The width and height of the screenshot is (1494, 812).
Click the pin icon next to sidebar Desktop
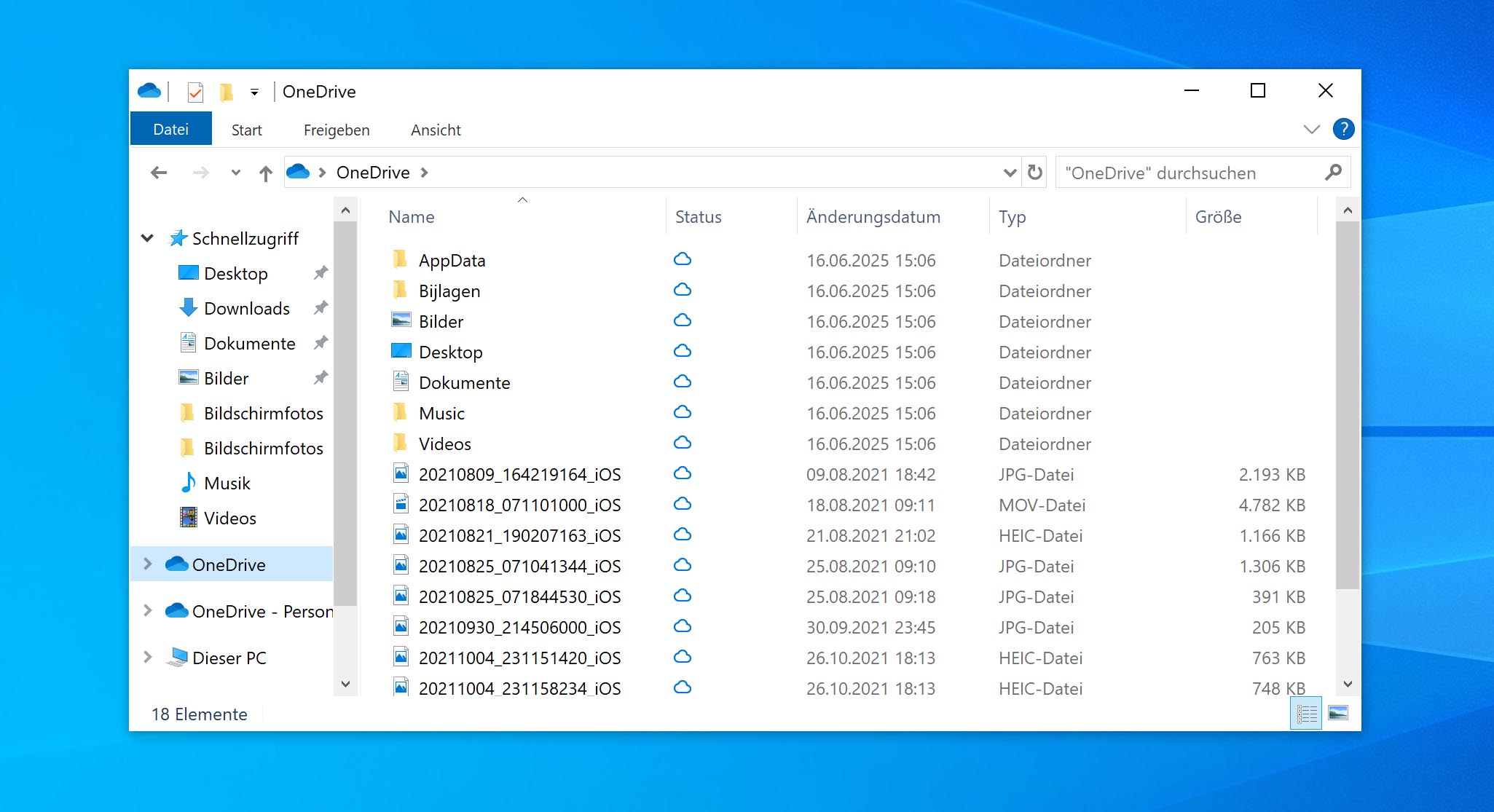pyautogui.click(x=321, y=272)
